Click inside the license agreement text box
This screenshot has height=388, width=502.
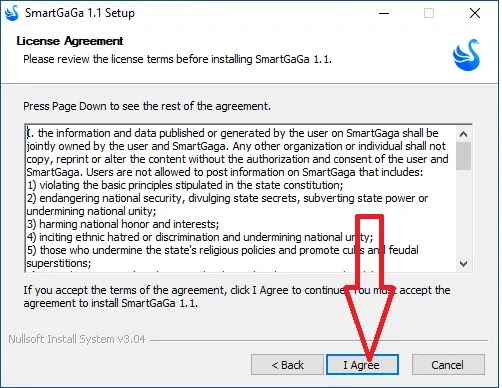pos(241,198)
